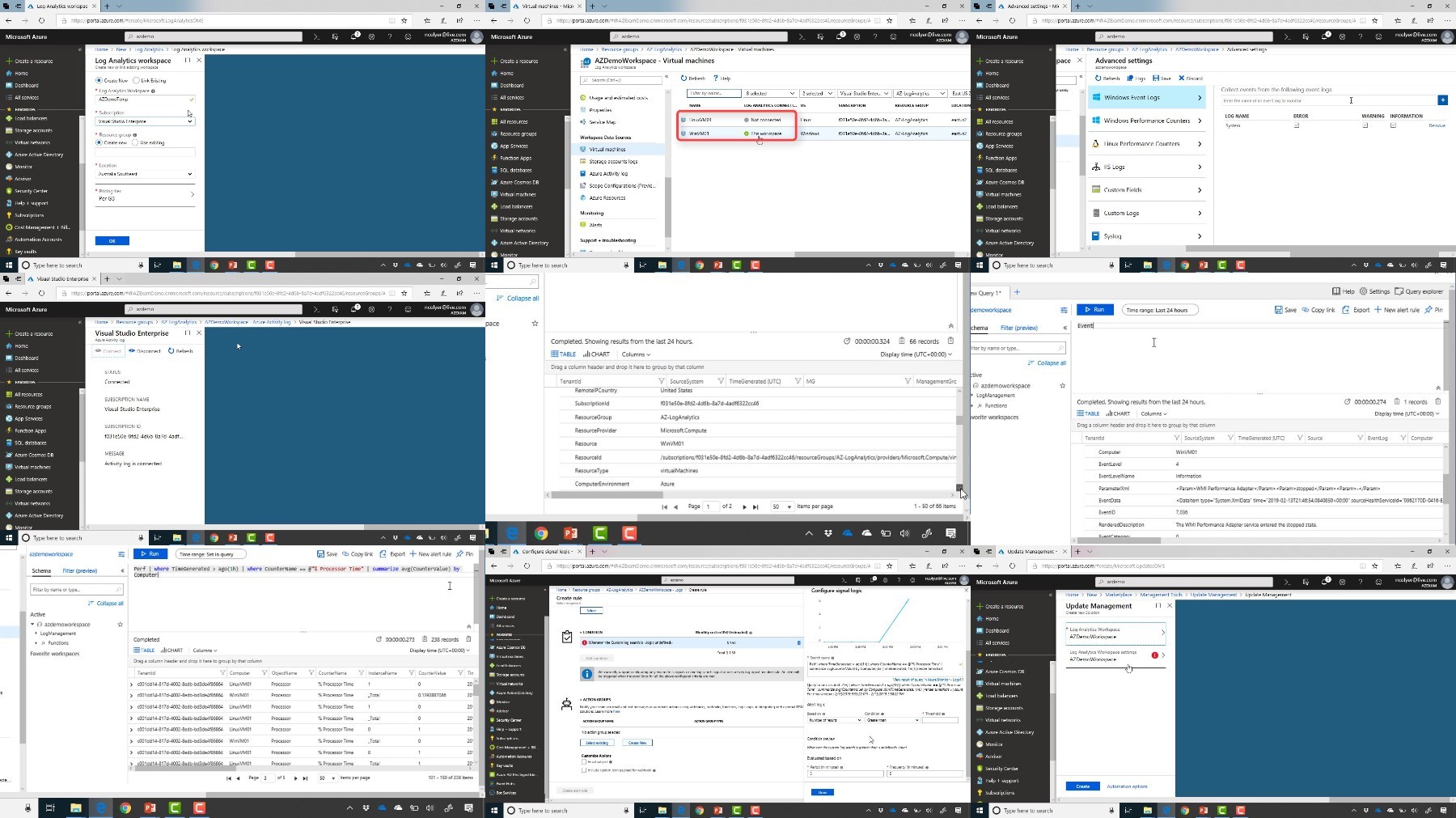Pin the Event query to dashboard

coord(1433,310)
